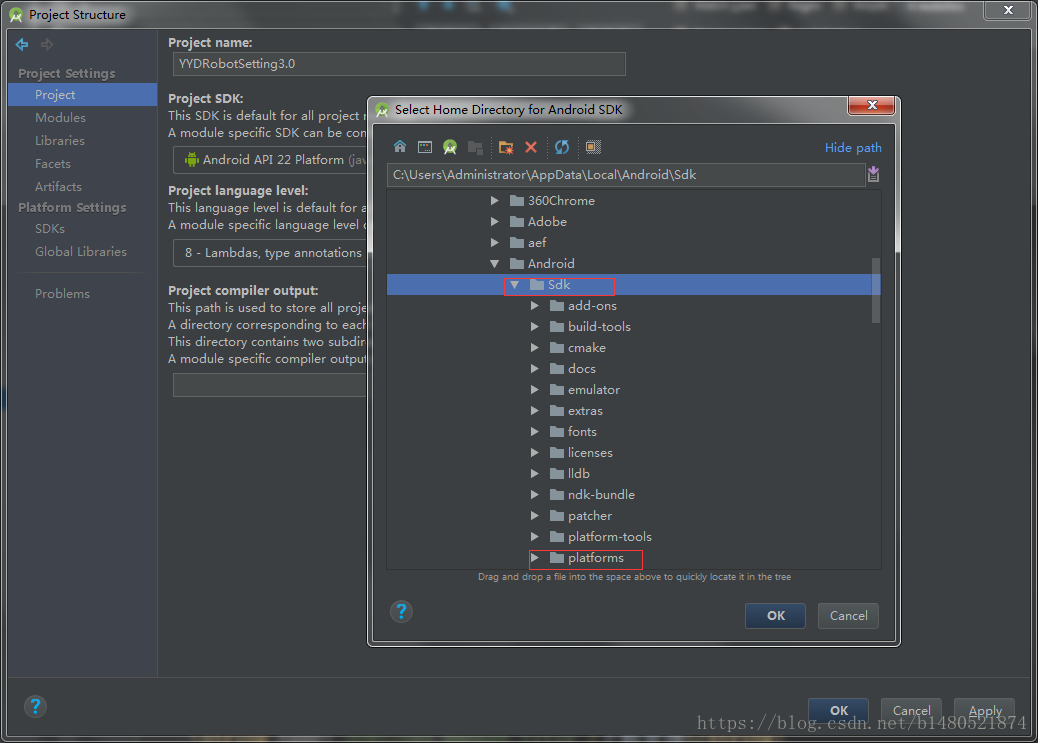This screenshot has height=743, width=1038.
Task: Expand the platform-tools folder
Action: [x=535, y=536]
